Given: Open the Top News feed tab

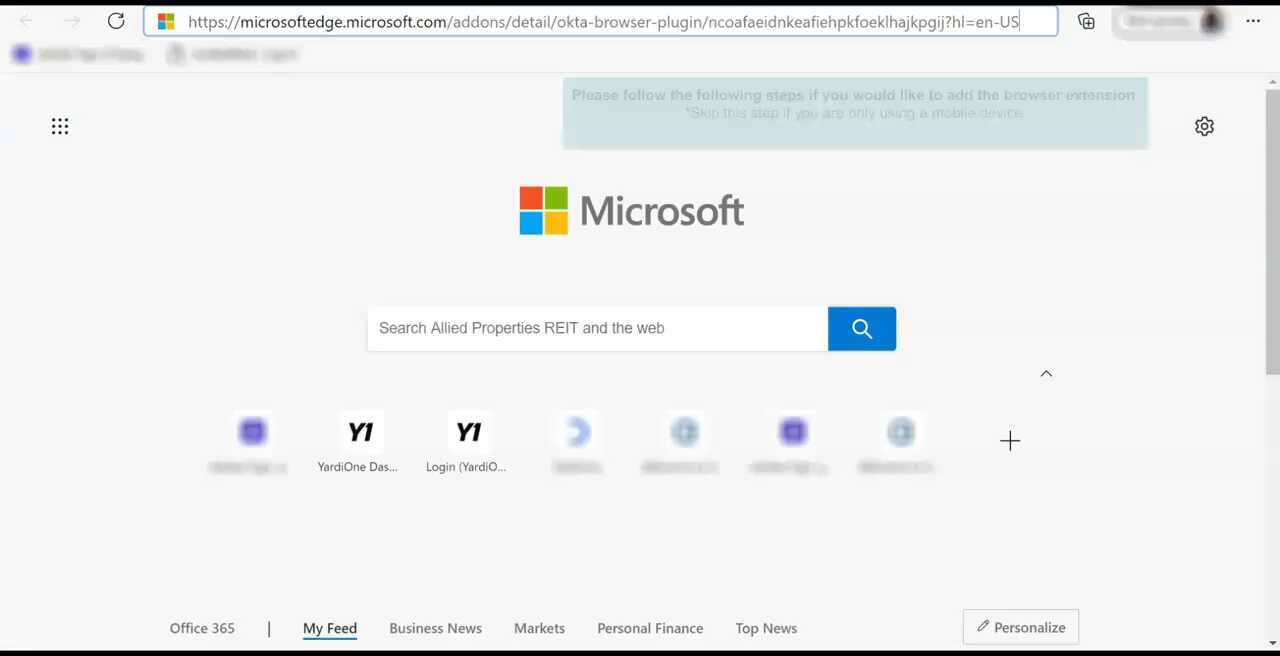Looking at the screenshot, I should pos(766,628).
